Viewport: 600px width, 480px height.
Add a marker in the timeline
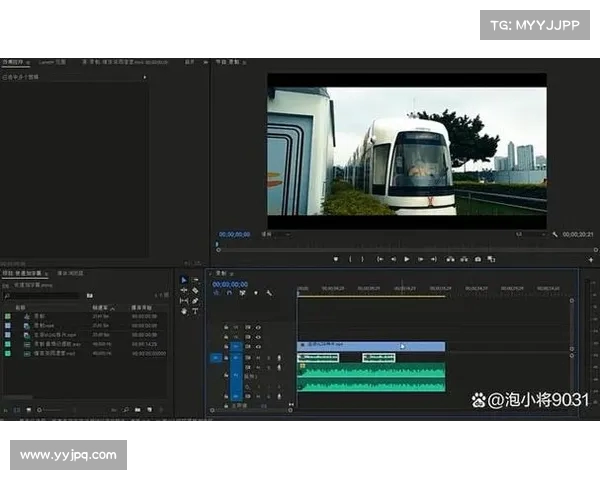(256, 293)
